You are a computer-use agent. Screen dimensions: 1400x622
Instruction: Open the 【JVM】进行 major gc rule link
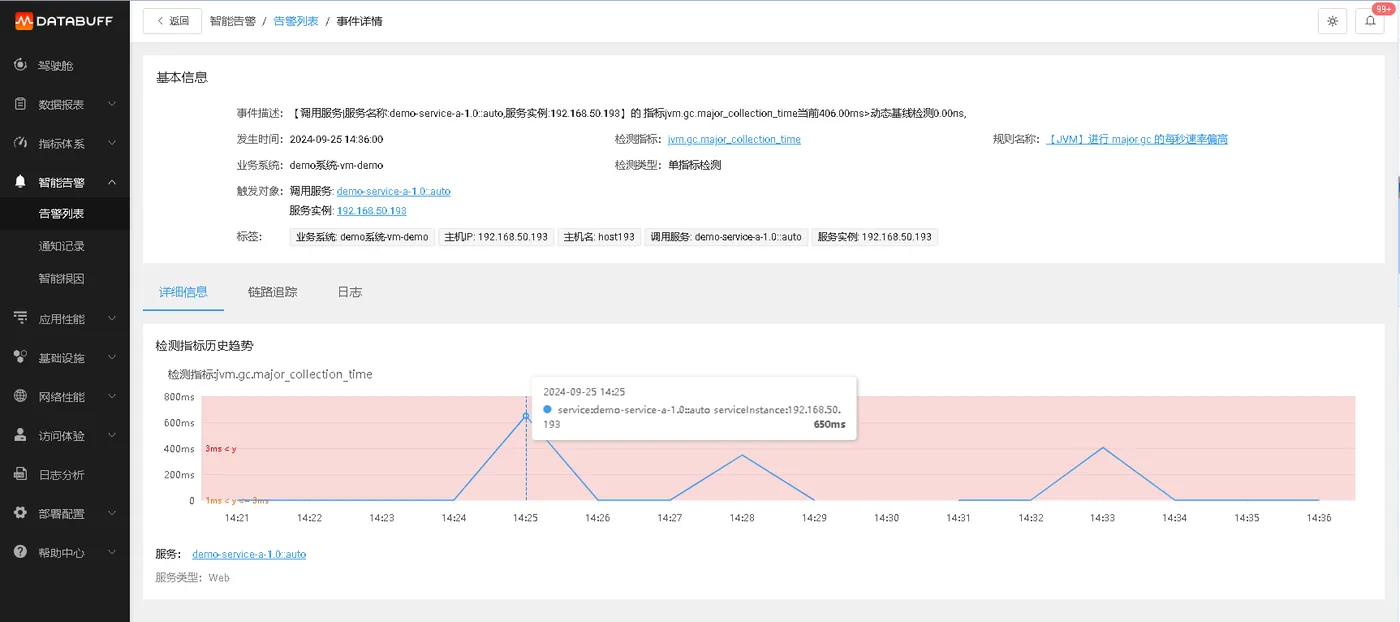[x=1137, y=140]
